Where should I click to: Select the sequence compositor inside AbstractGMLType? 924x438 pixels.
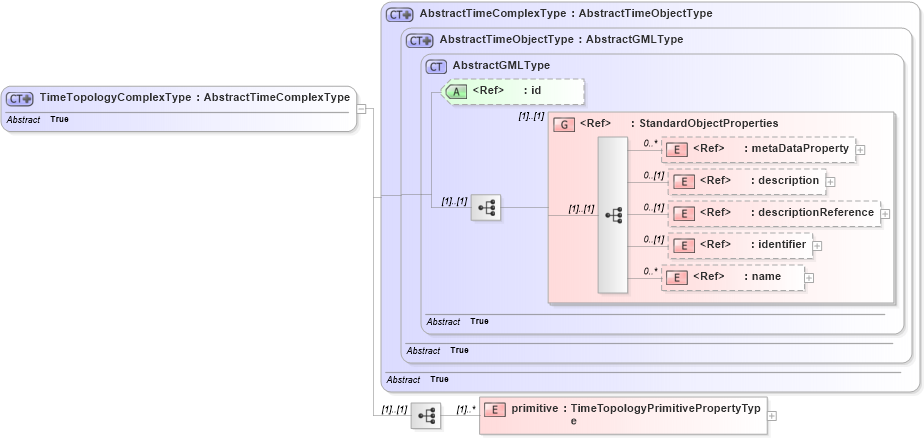click(x=486, y=208)
